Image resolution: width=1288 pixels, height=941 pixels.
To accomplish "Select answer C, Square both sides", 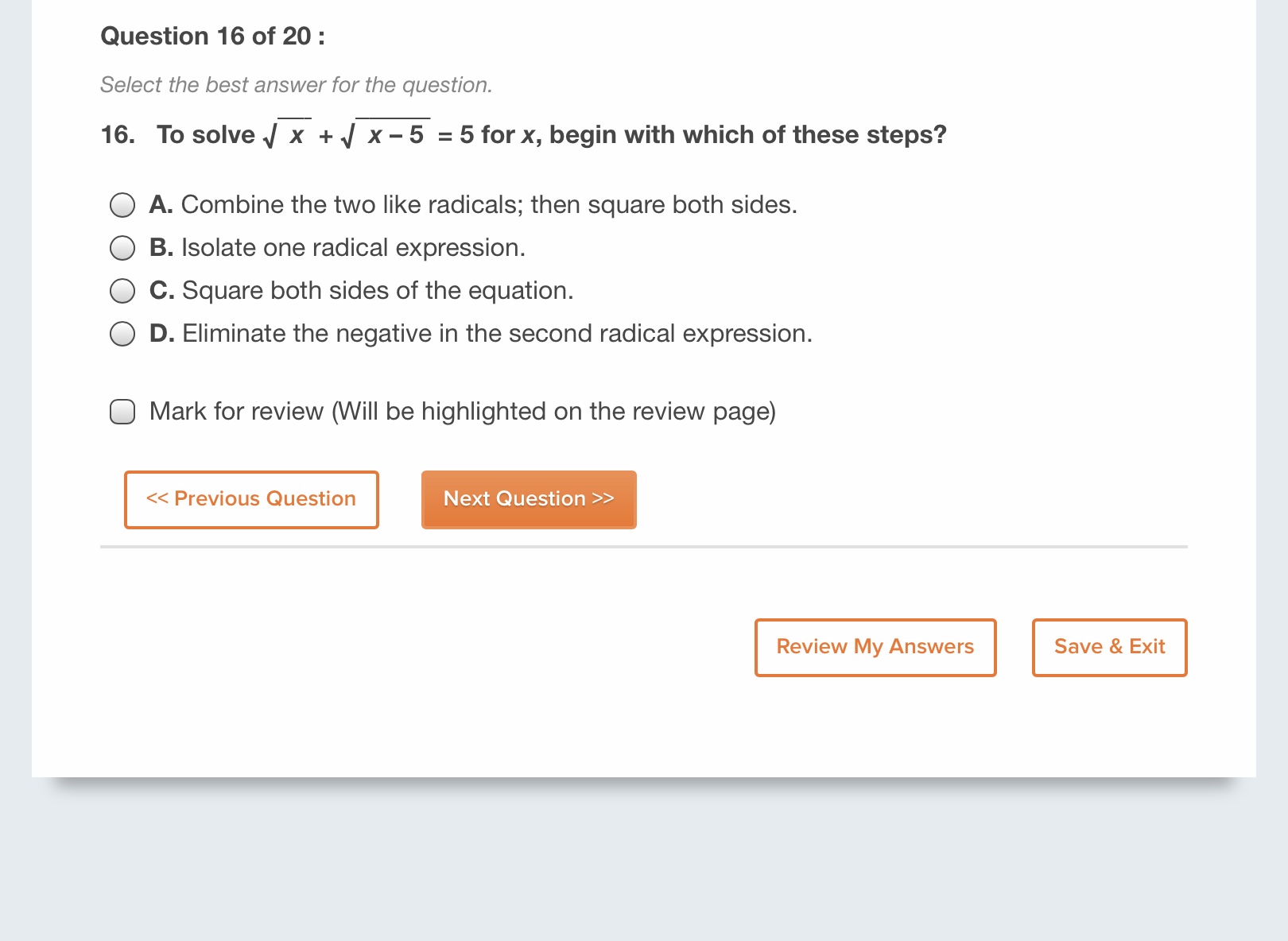I will (122, 290).
